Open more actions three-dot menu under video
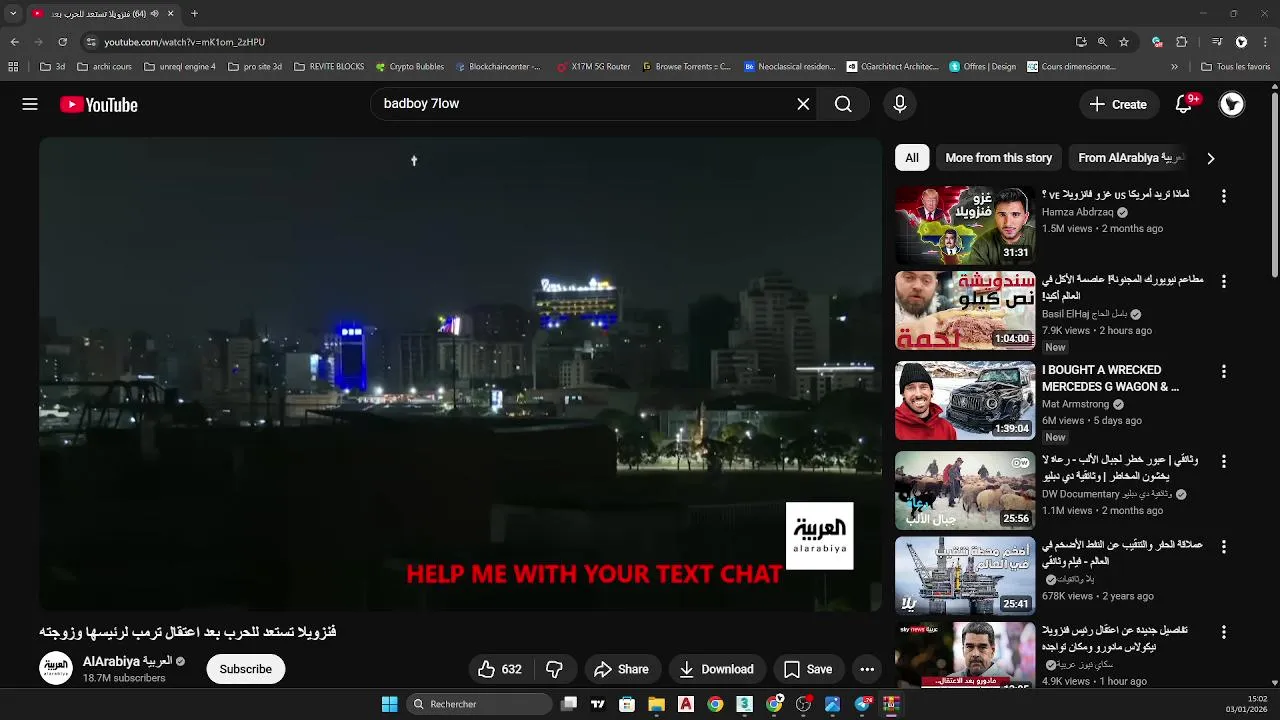The height and width of the screenshot is (720, 1280). 867,669
